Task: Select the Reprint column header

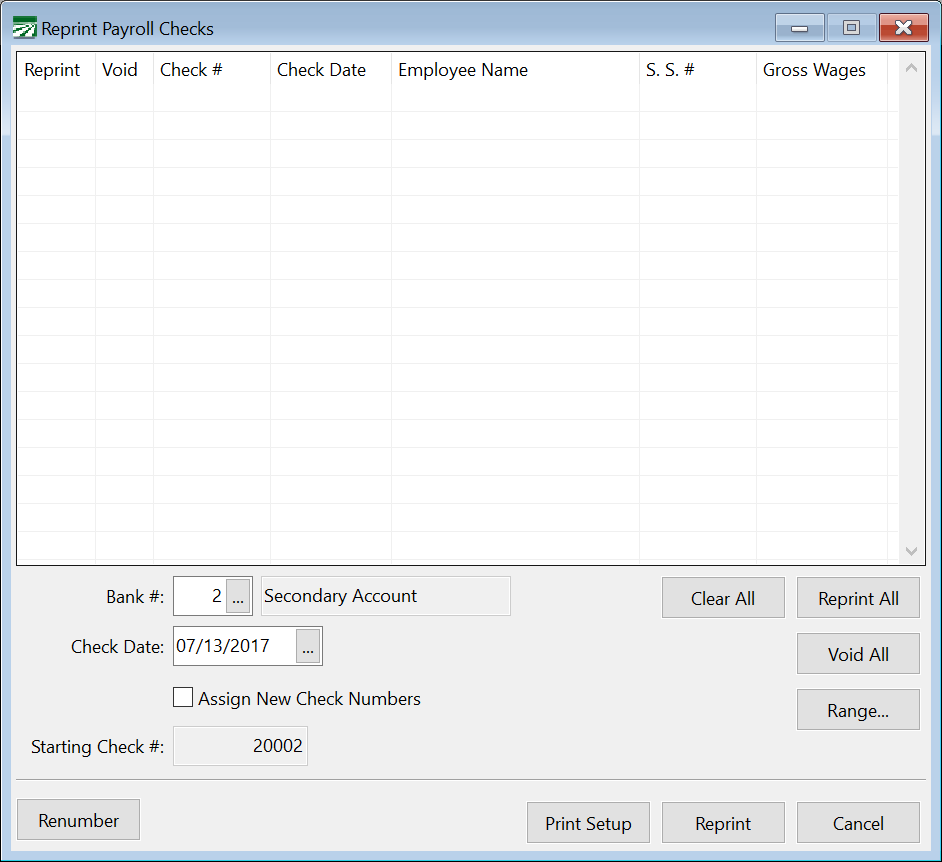Action: (x=53, y=70)
